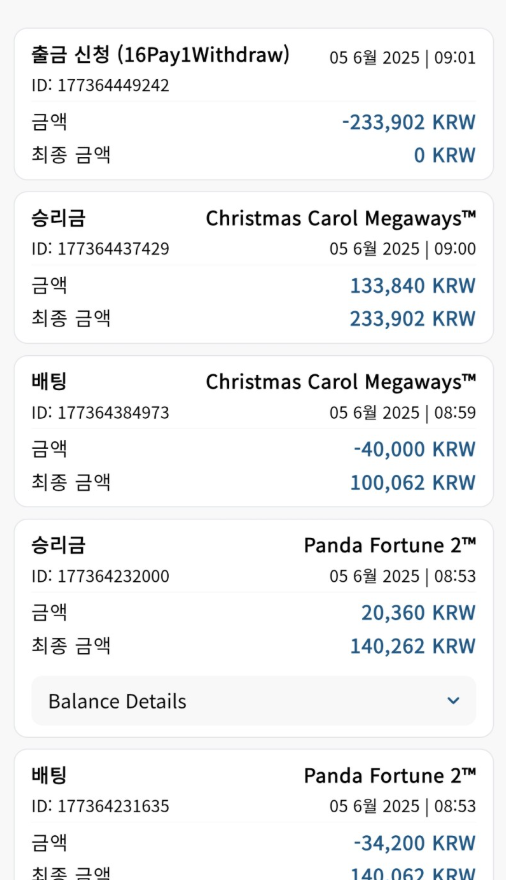
Task: Tap the -40,000 KRW bet amount
Action: 415,449
